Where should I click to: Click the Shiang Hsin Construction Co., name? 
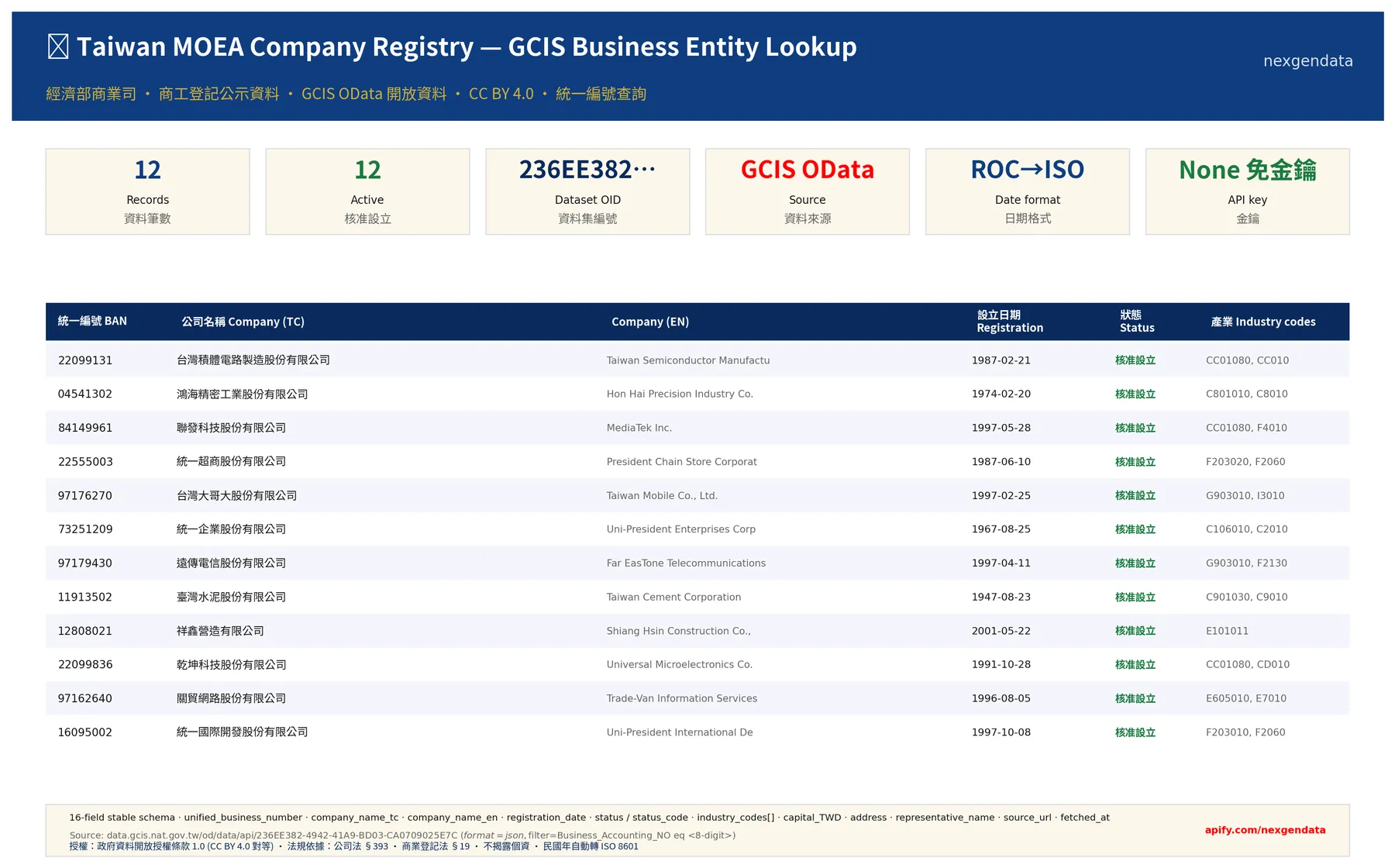click(679, 631)
